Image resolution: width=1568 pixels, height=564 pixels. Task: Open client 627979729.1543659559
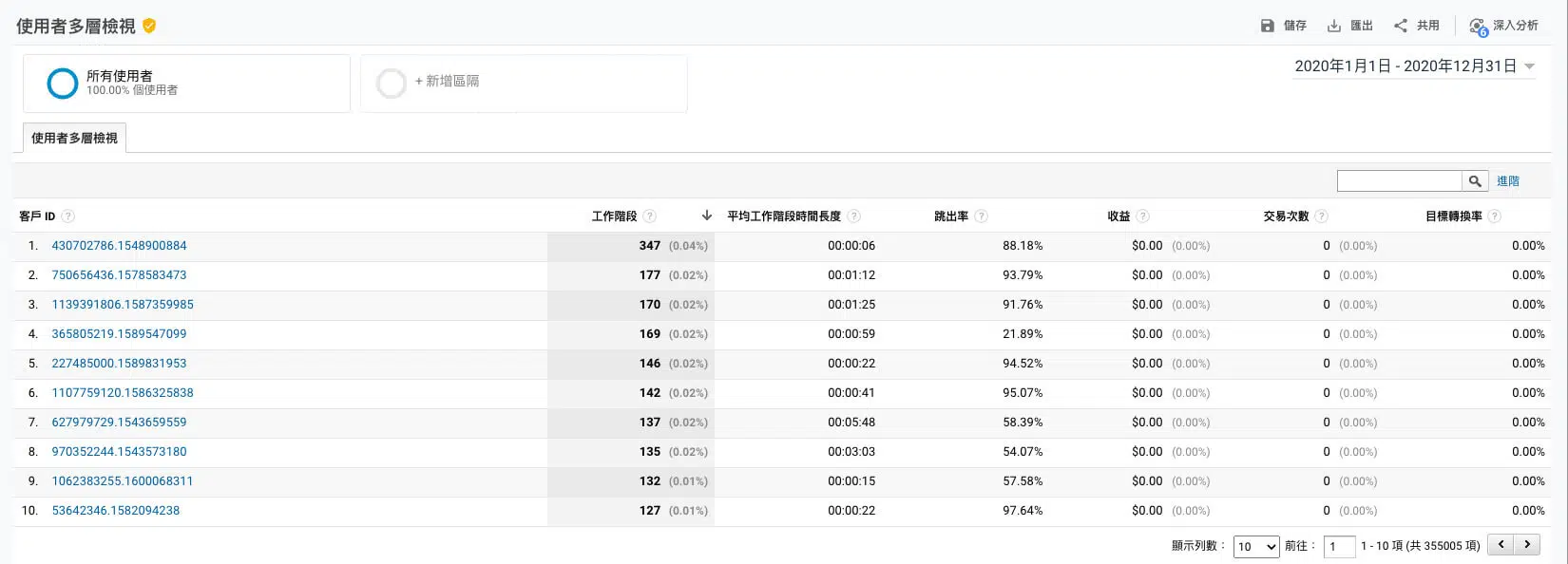tap(119, 423)
